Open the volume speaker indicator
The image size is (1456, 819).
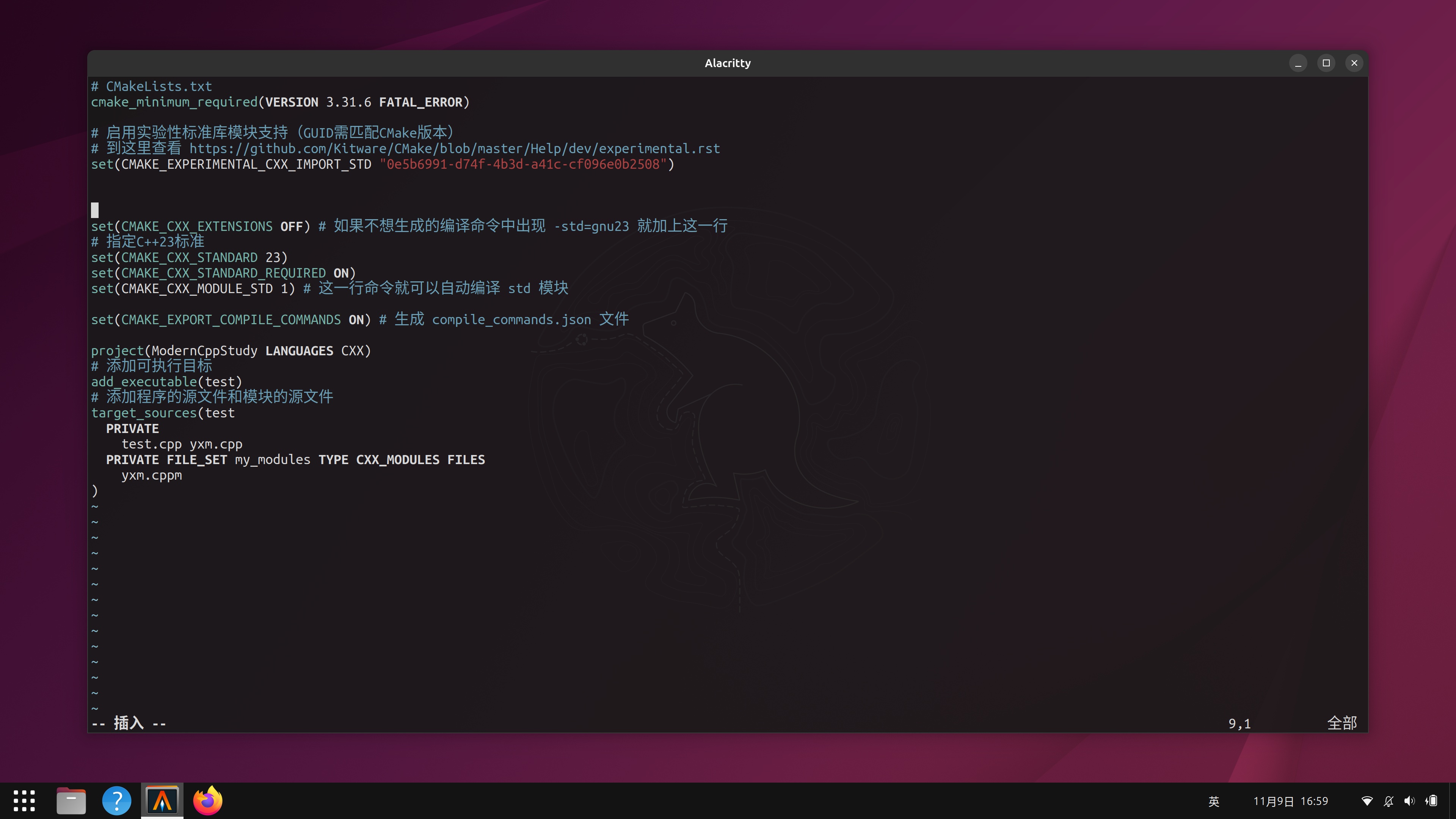coord(1410,801)
